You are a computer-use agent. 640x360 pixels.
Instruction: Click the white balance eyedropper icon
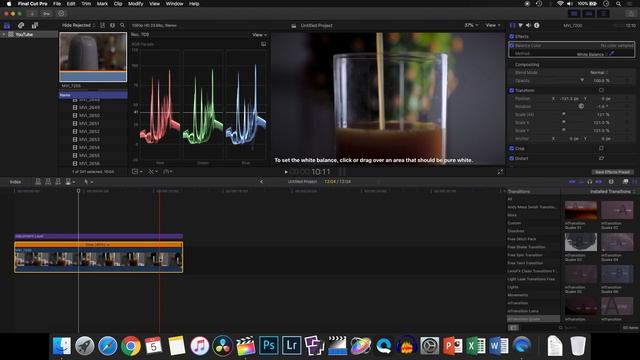coord(612,53)
